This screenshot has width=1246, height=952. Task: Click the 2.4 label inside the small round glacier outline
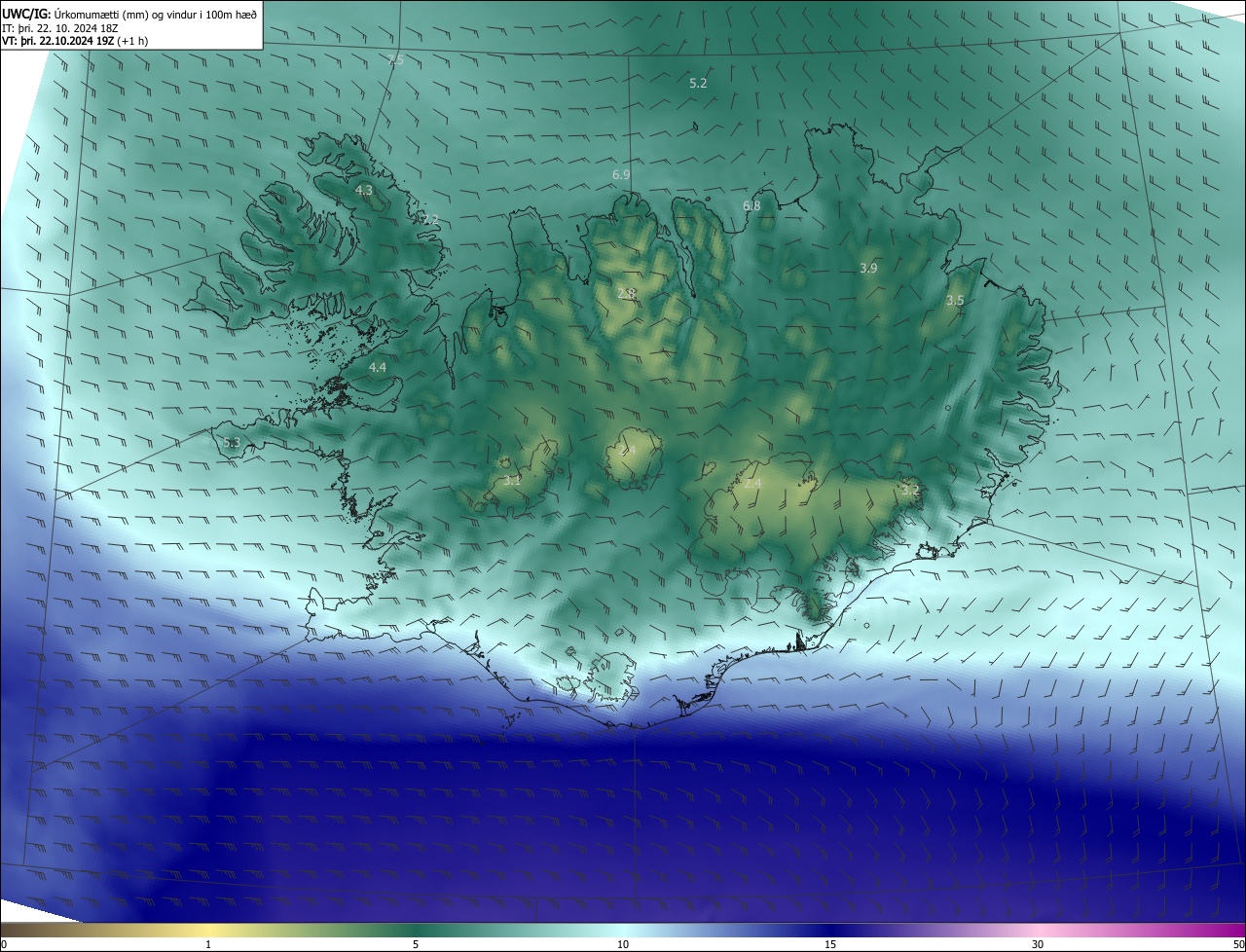point(627,450)
